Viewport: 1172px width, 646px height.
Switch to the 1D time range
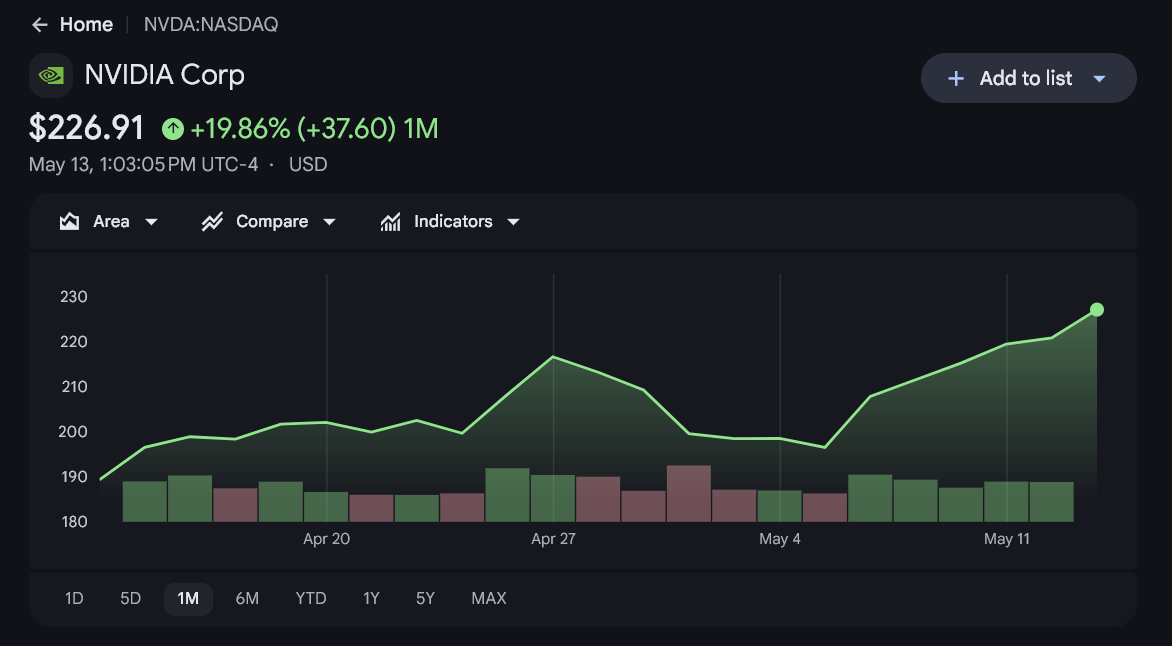(74, 599)
